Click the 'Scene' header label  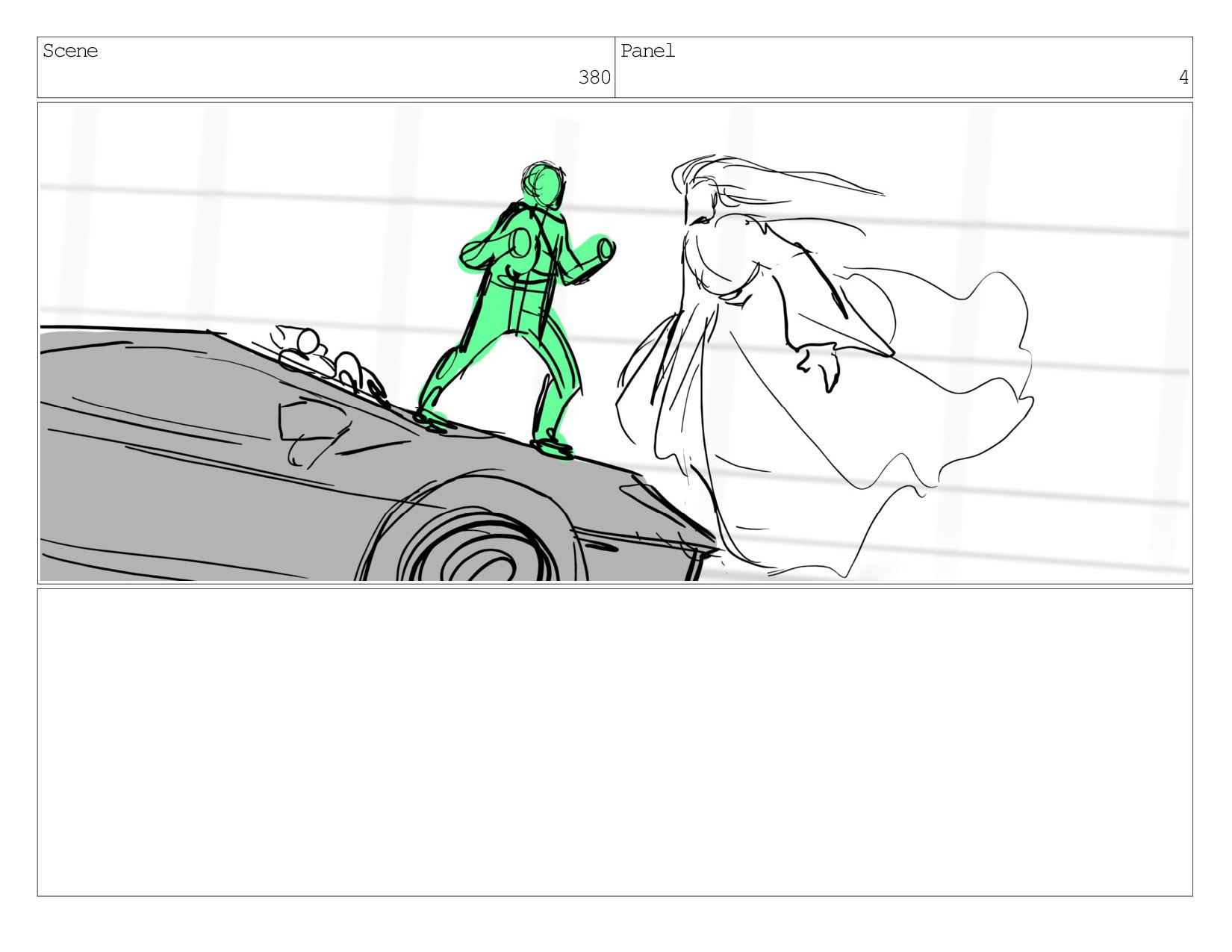coord(70,51)
